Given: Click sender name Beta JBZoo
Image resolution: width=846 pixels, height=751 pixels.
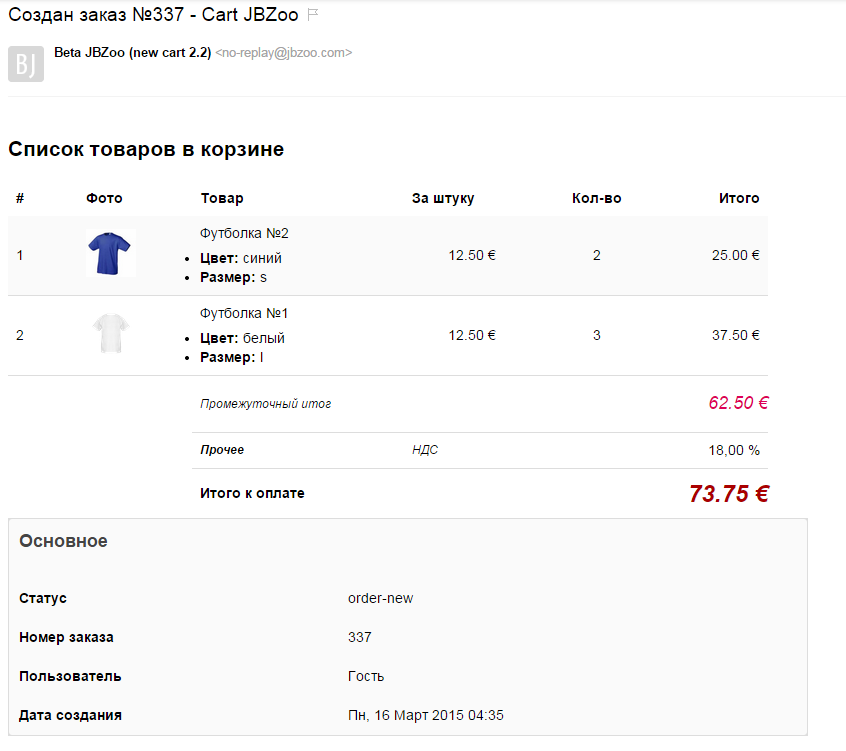Looking at the screenshot, I should (x=133, y=52).
